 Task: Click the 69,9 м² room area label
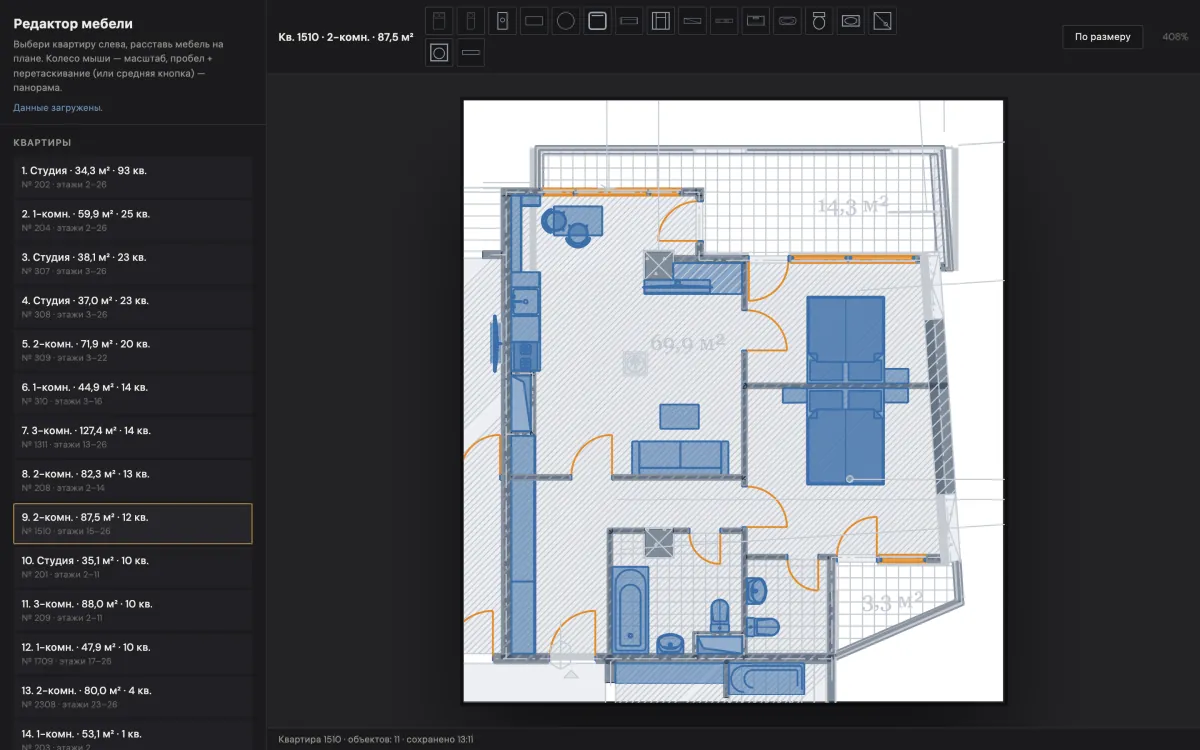687,343
